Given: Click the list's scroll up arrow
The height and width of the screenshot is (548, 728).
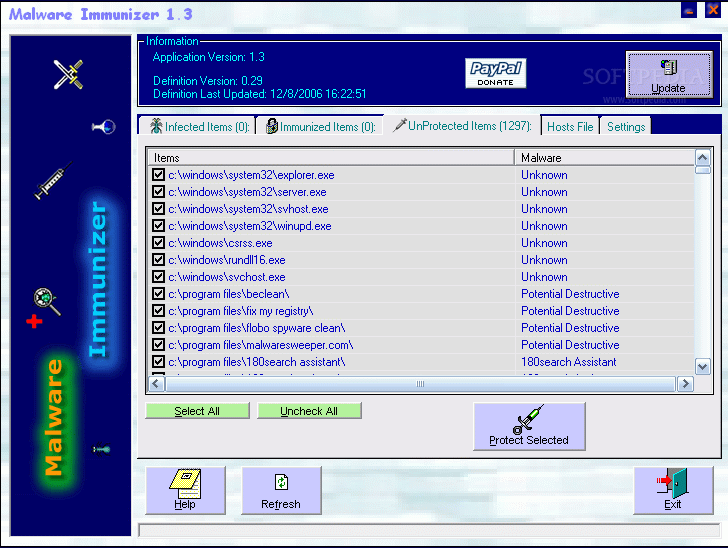Looking at the screenshot, I should [703, 158].
